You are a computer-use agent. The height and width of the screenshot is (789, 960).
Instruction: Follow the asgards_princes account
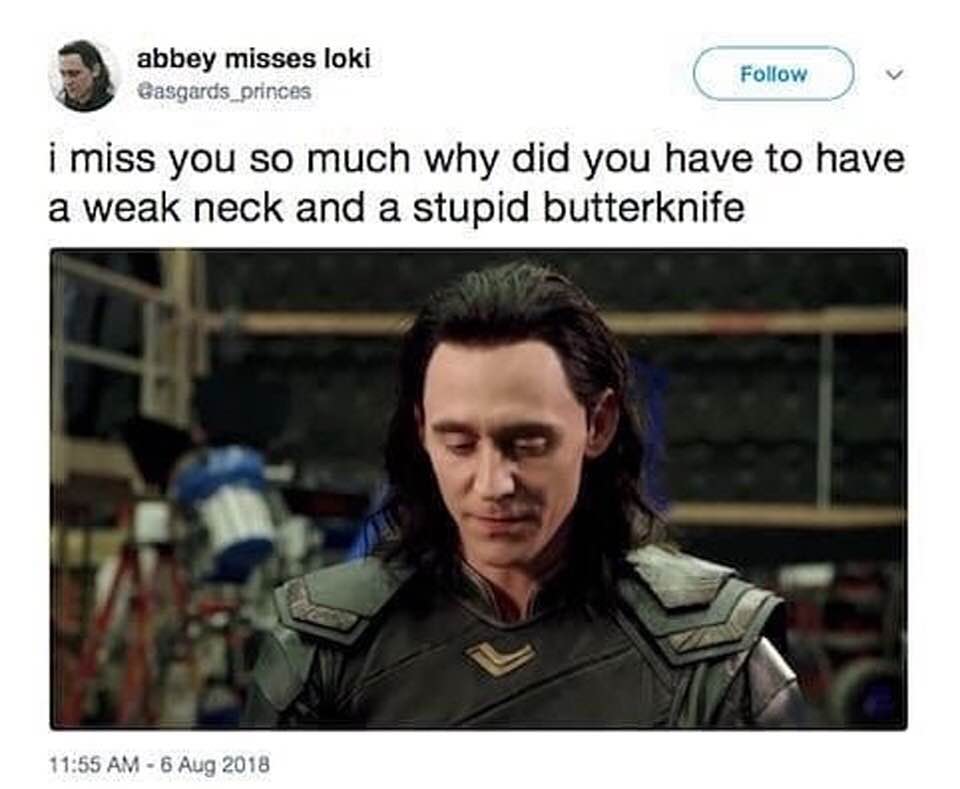773,74
